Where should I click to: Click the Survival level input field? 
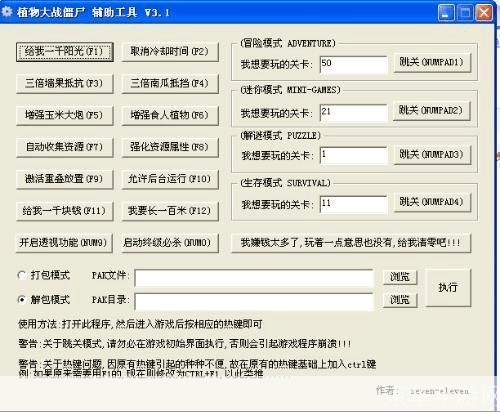pyautogui.click(x=354, y=204)
